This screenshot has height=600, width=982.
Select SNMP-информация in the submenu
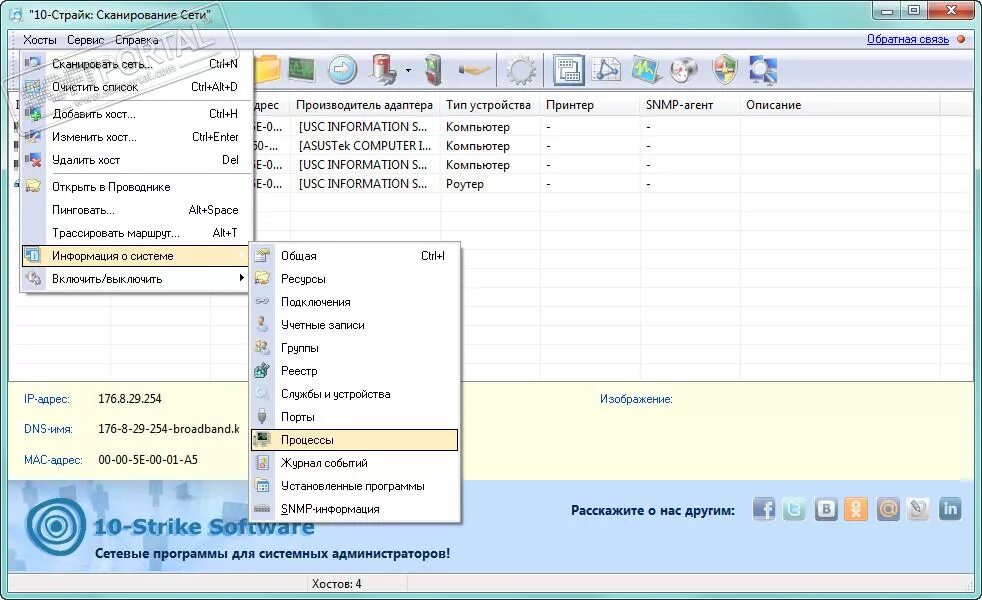[354, 509]
